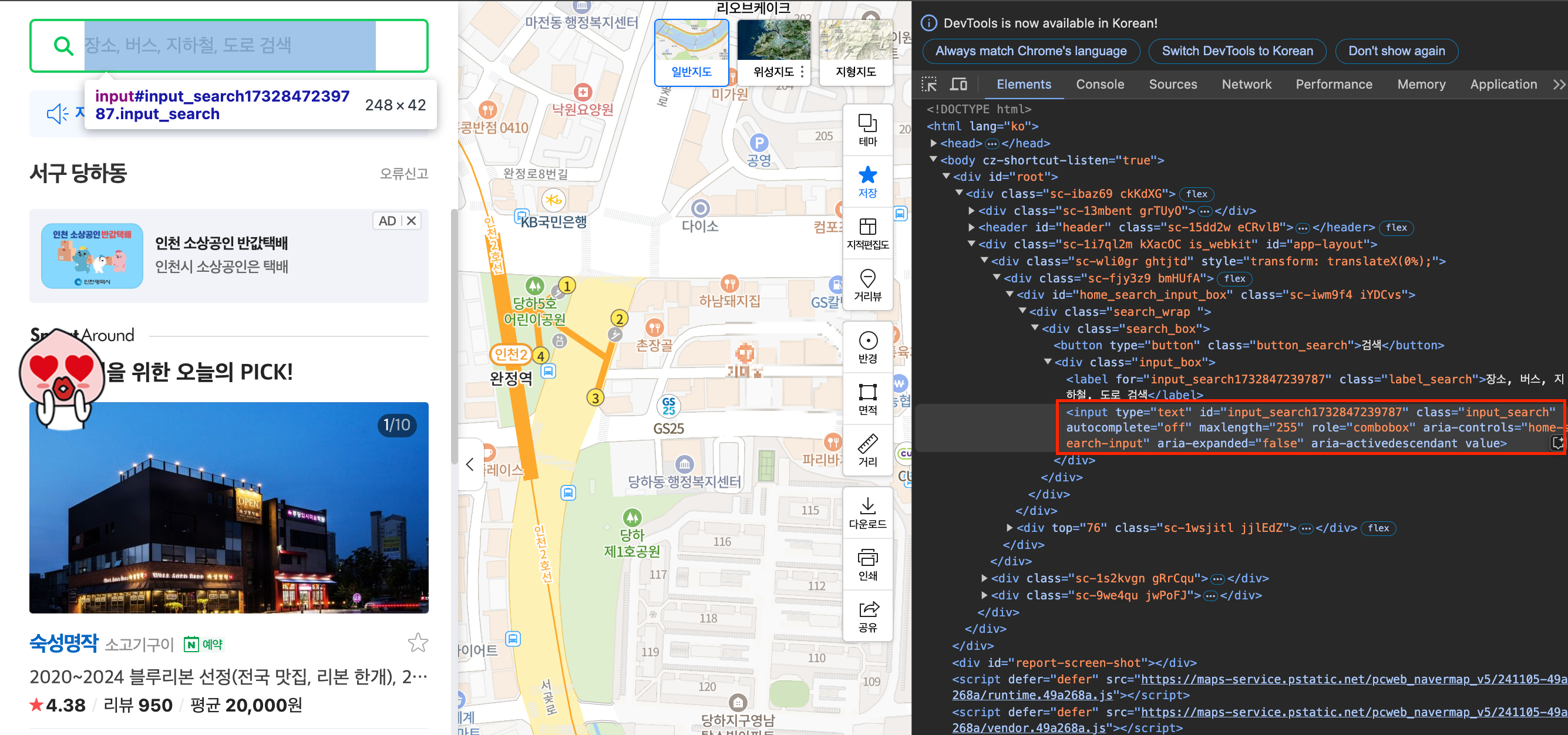This screenshot has height=735, width=1568.
Task: Click the 오류신고 link
Action: click(x=403, y=173)
